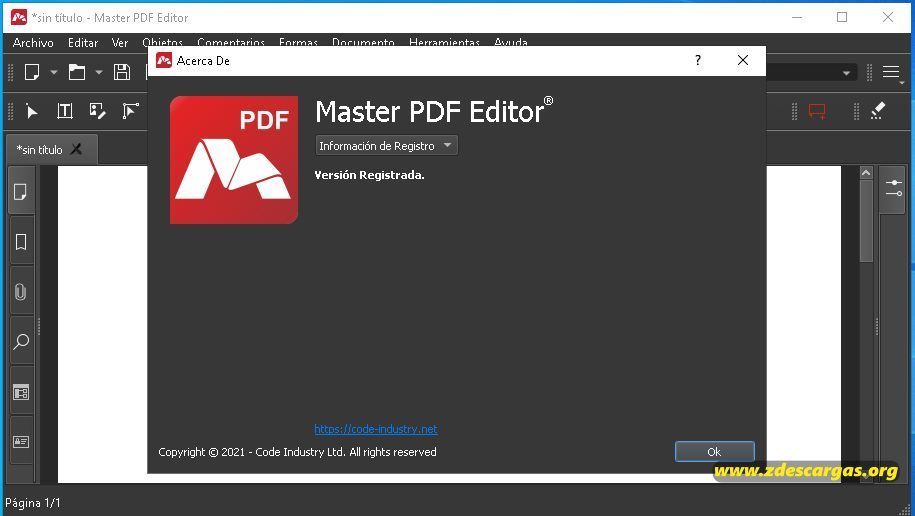Image resolution: width=915 pixels, height=516 pixels.
Task: Expand the right toolbar combo box arrow
Action: [846, 73]
